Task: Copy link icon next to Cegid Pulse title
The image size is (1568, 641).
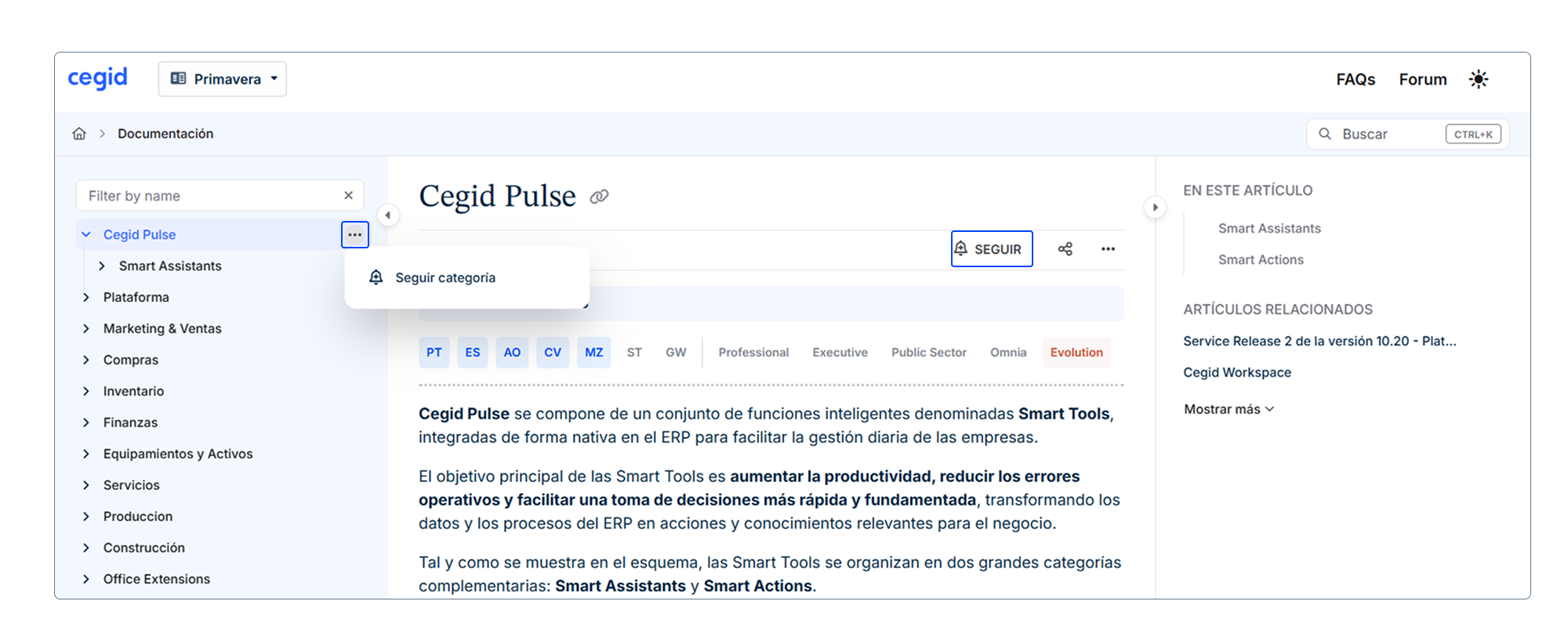Action: click(x=599, y=197)
